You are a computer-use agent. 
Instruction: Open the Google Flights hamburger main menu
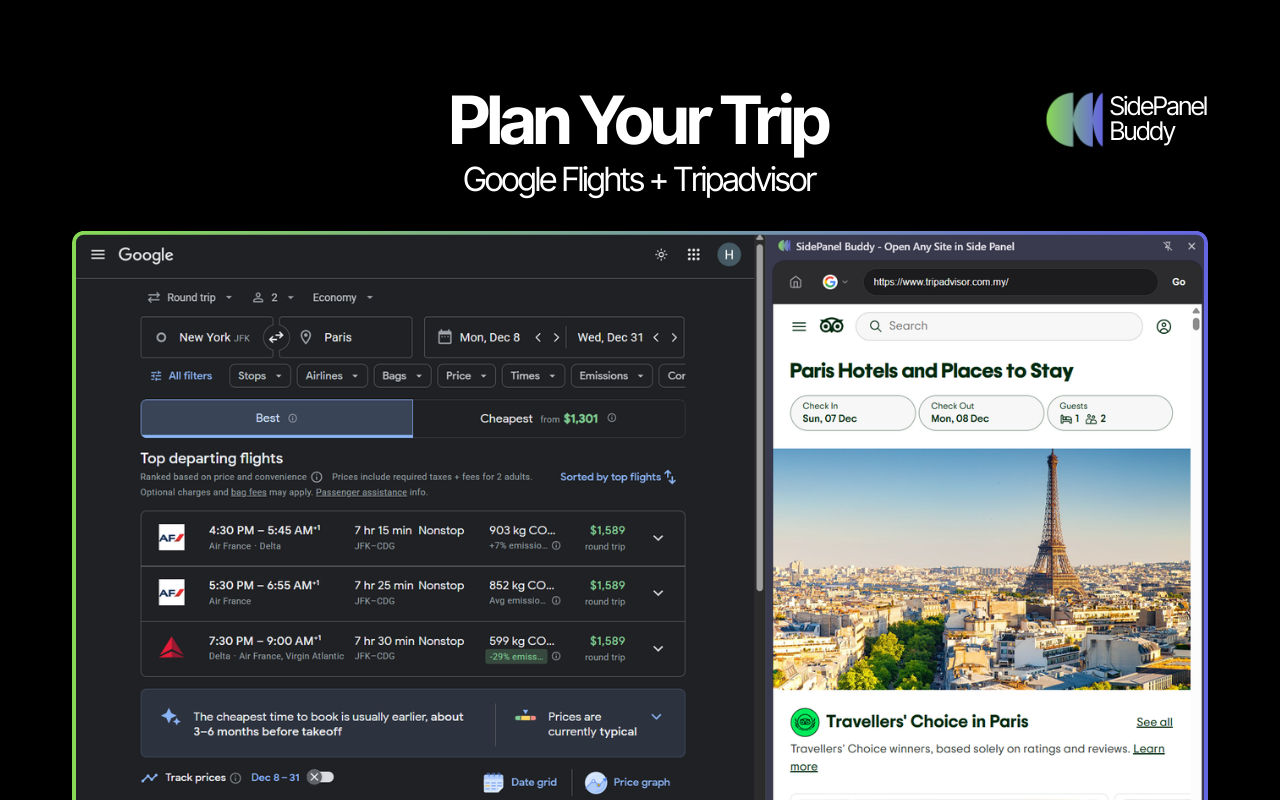coord(98,255)
